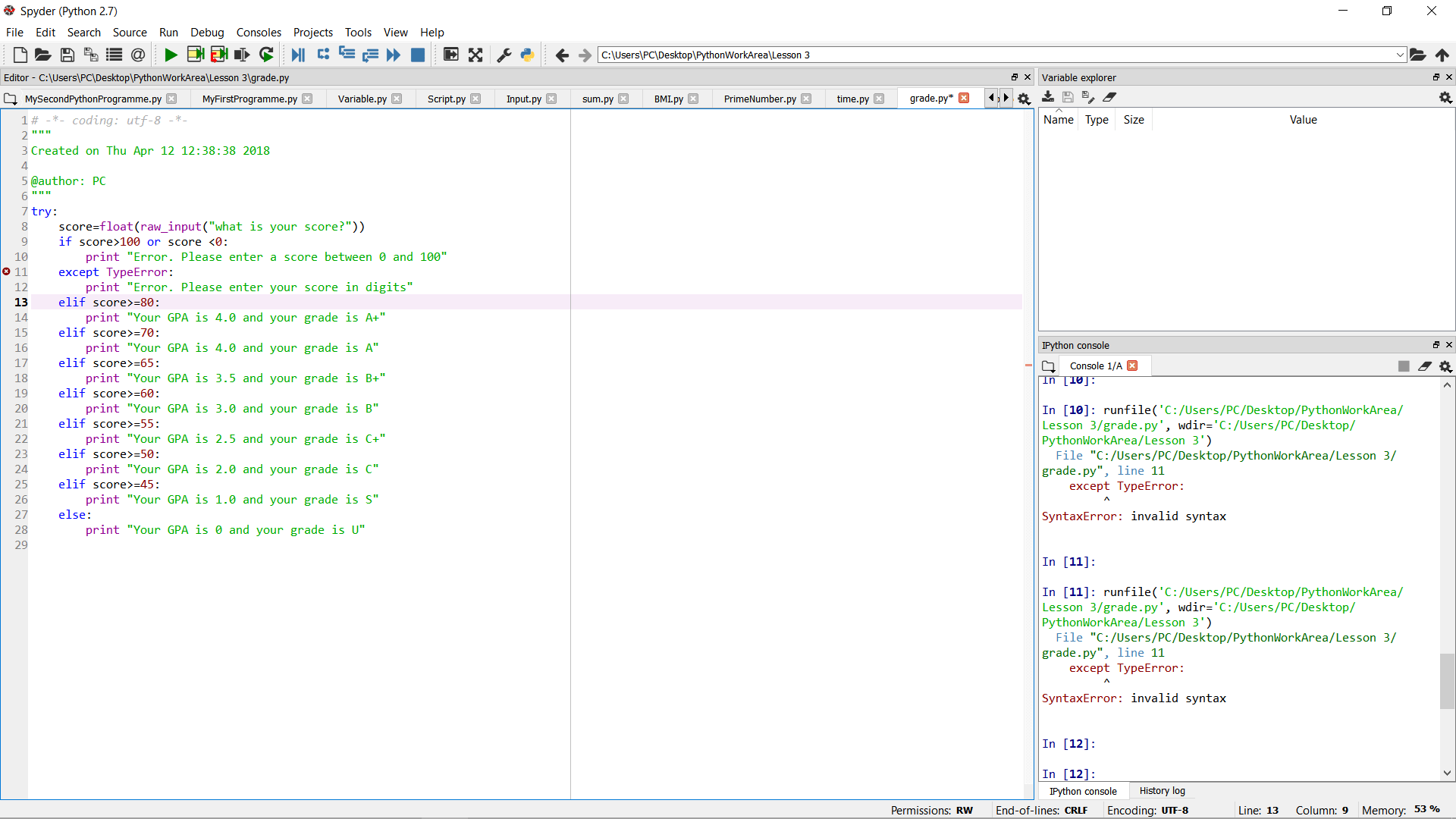Open Variable explorer options gear menu

click(x=1445, y=97)
